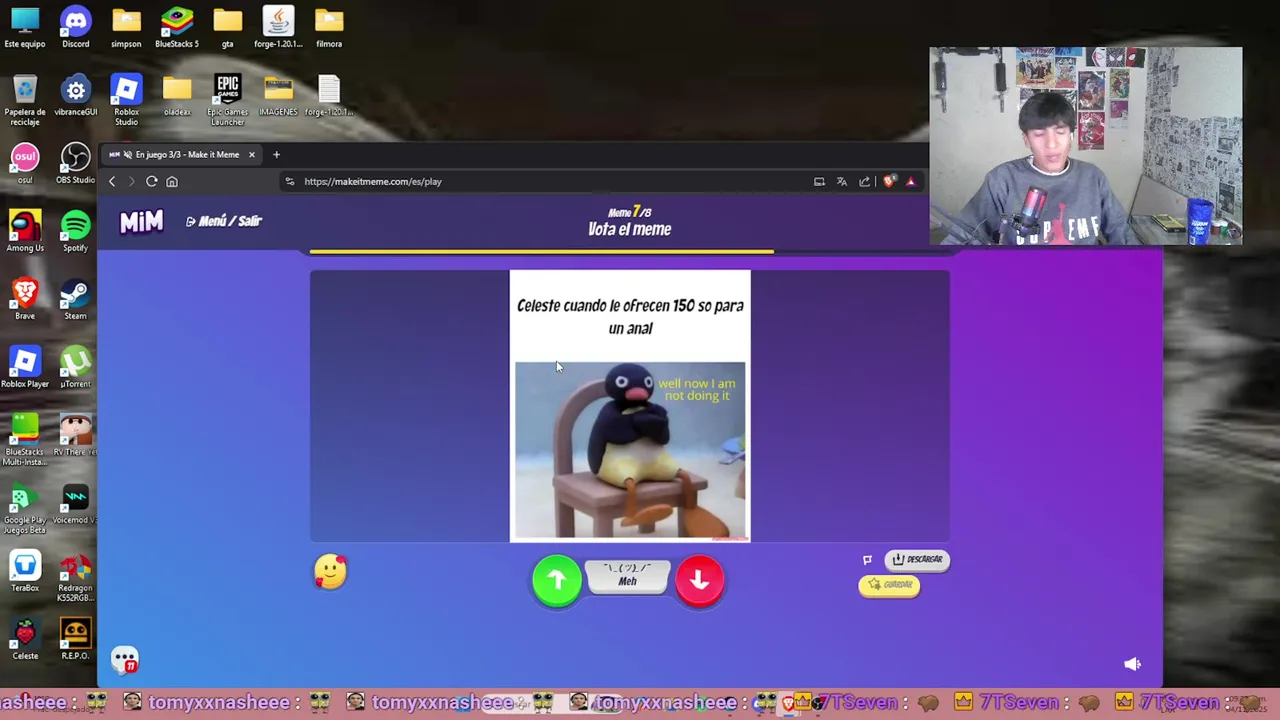Click the install app icon in address bar

tap(819, 181)
